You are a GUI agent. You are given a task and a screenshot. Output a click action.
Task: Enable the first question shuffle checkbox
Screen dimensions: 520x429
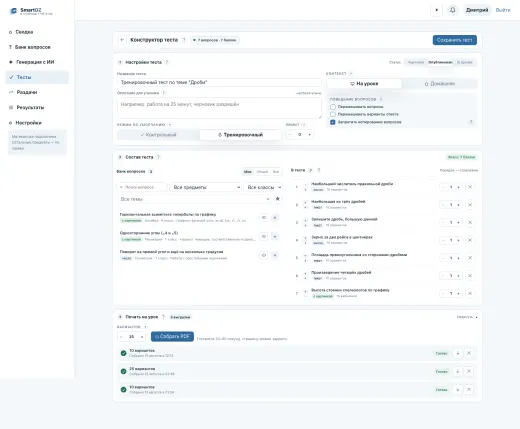(x=333, y=107)
